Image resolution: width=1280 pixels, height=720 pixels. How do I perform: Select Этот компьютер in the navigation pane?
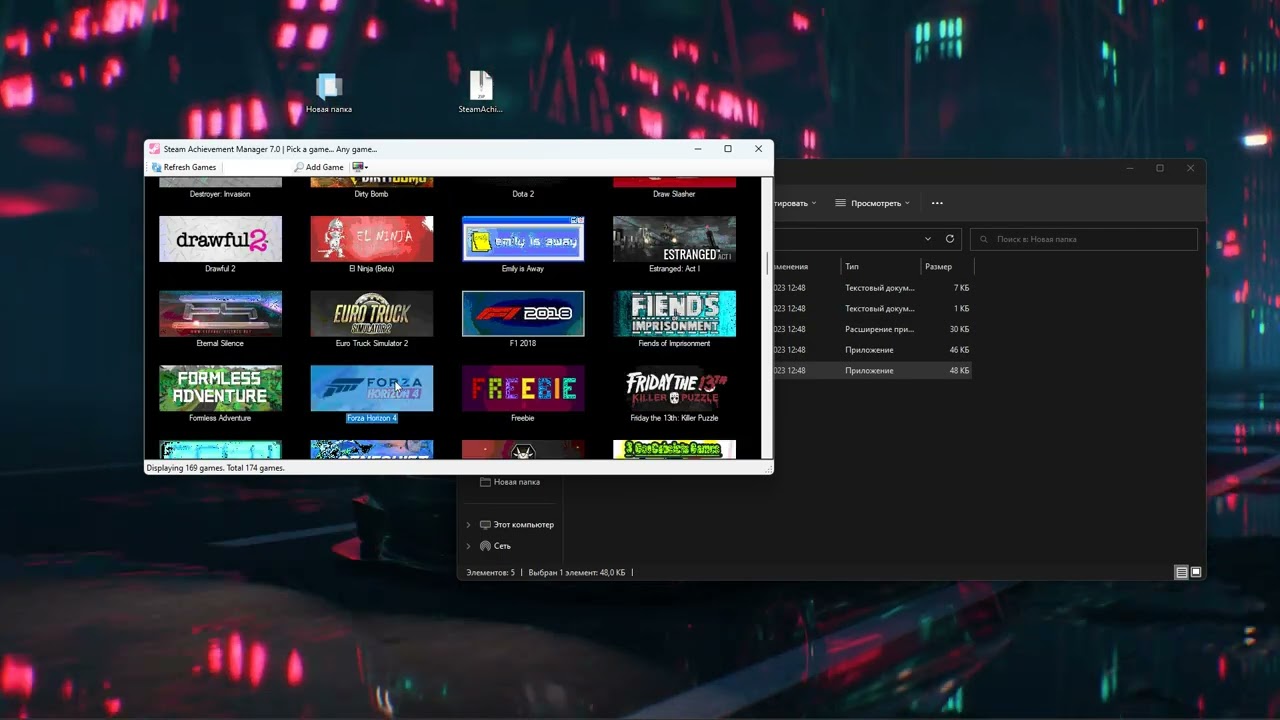(517, 525)
